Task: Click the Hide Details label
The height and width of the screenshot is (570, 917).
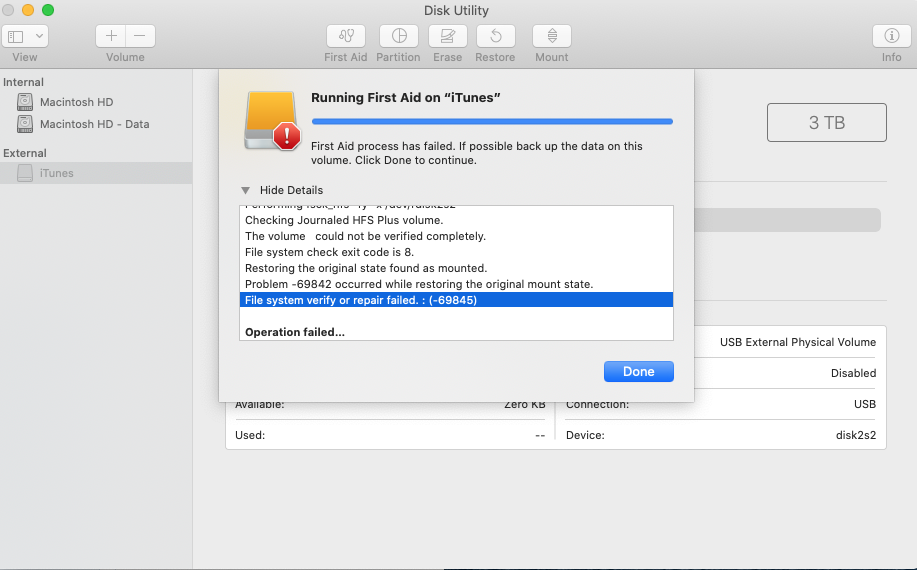Action: [291, 191]
